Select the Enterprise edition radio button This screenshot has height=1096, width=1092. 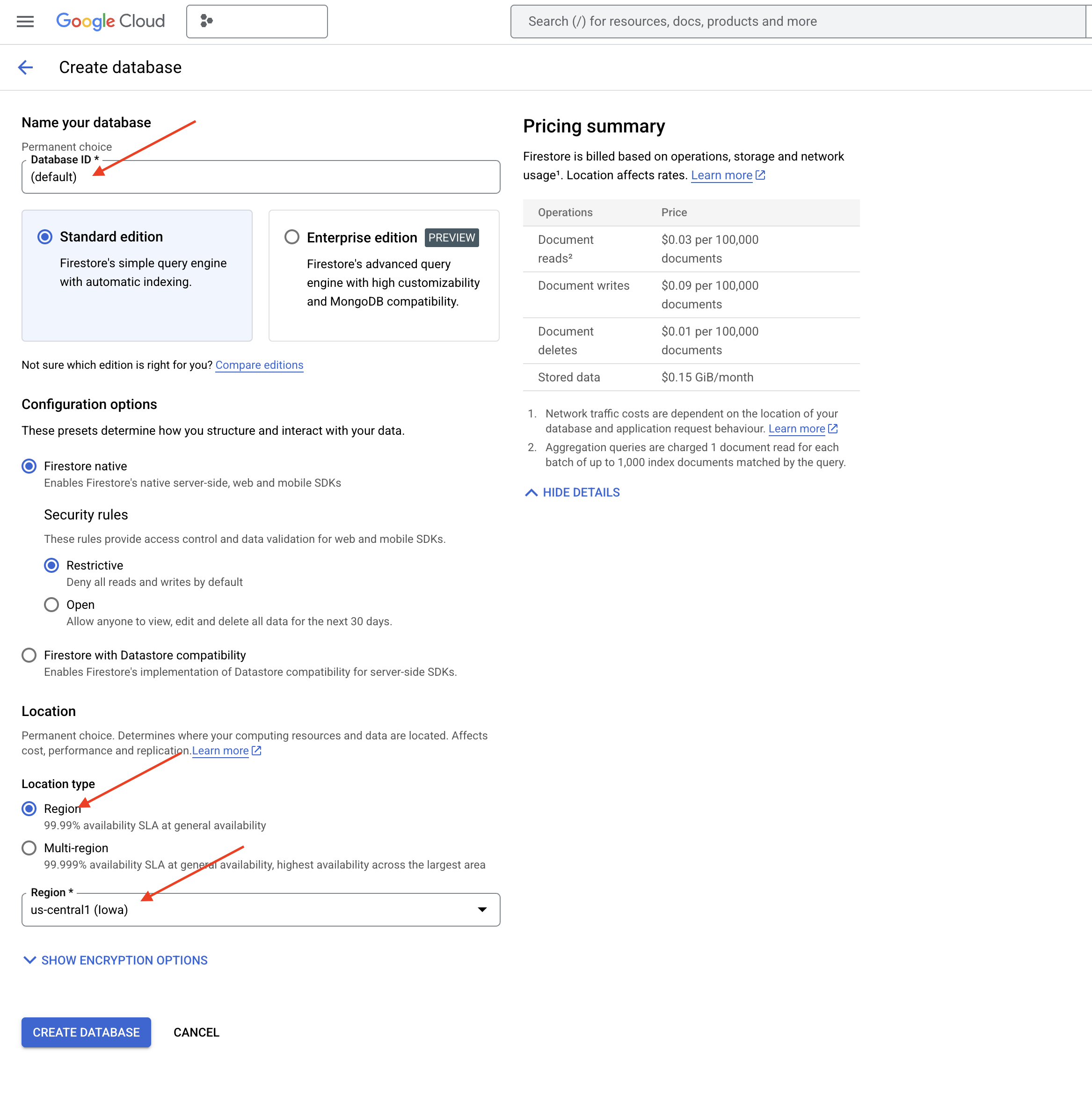coord(291,237)
